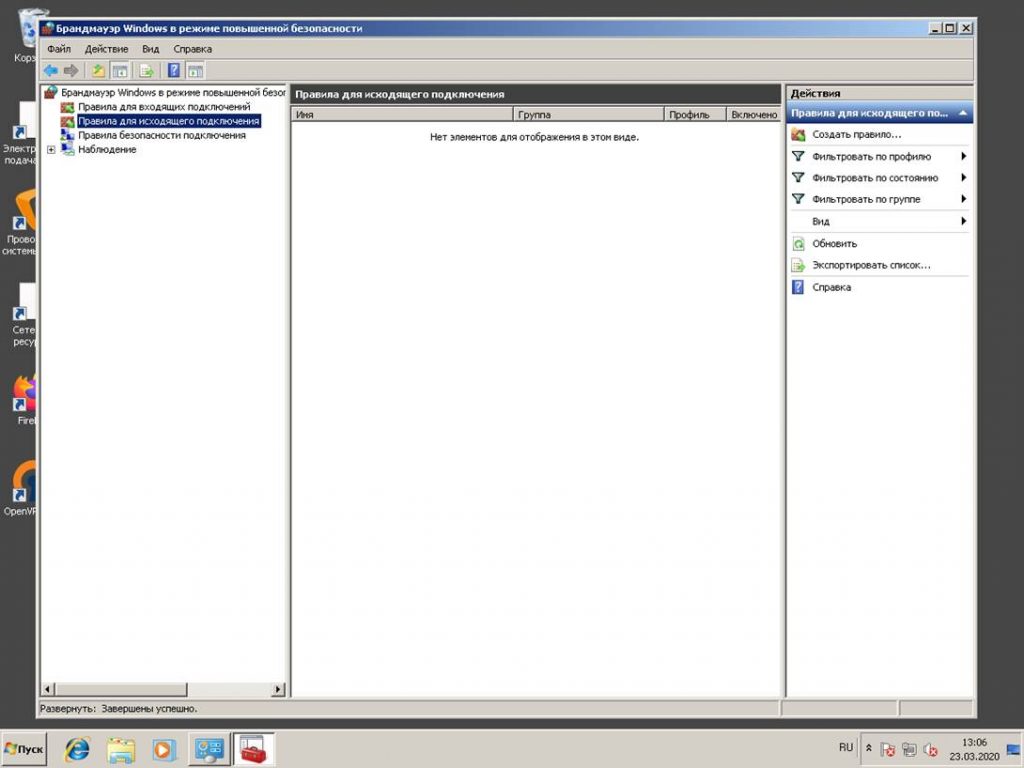Open the Справка menu in the menu bar
Image resolution: width=1024 pixels, height=768 pixels.
coord(193,49)
